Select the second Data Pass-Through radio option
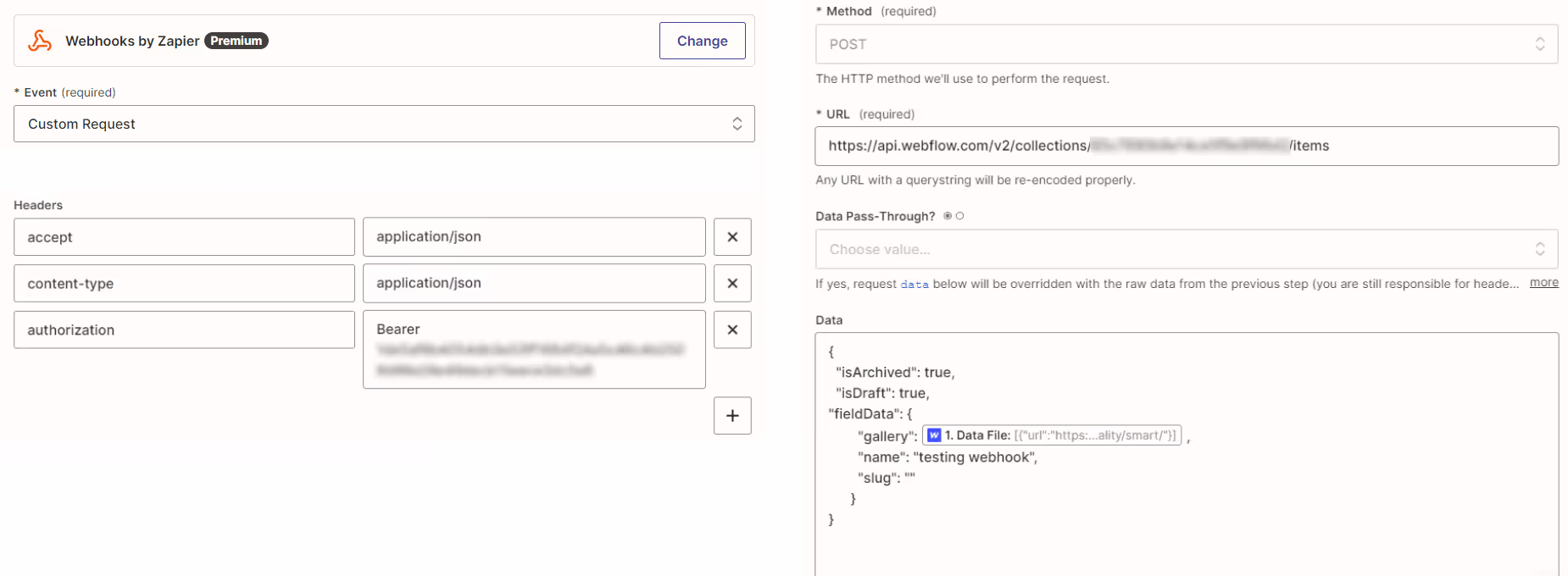1568x576 pixels. coord(959,216)
